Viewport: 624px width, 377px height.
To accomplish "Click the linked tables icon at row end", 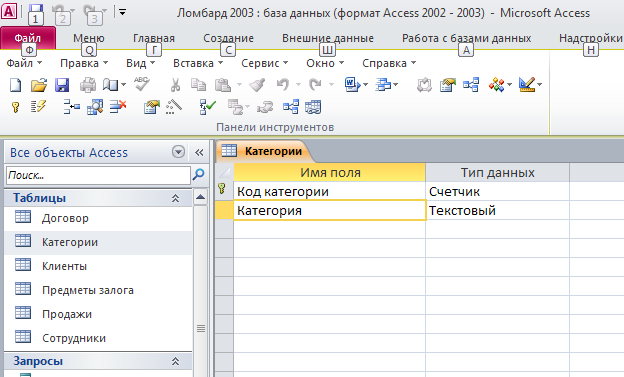I will pyautogui.click(x=313, y=107).
